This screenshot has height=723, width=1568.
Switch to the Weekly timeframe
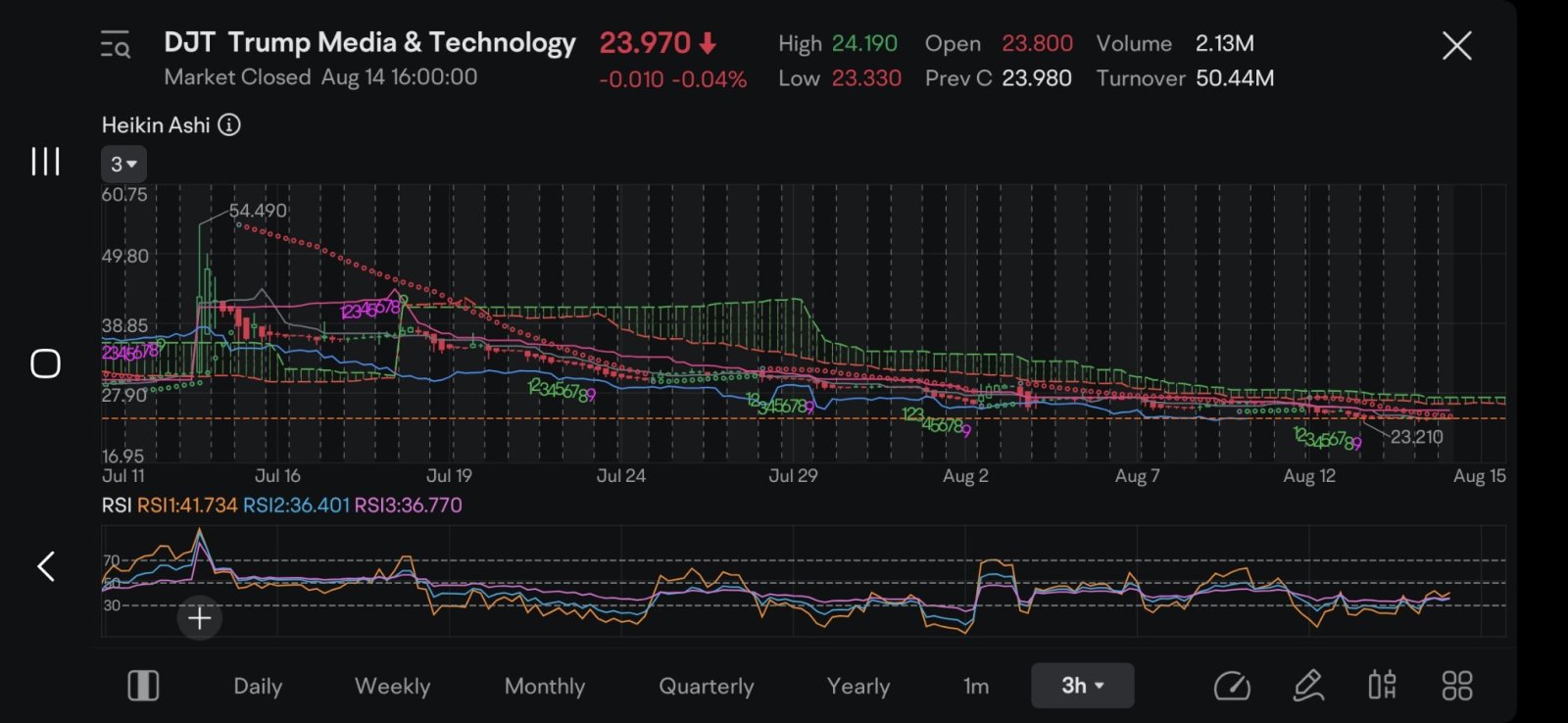pos(392,686)
